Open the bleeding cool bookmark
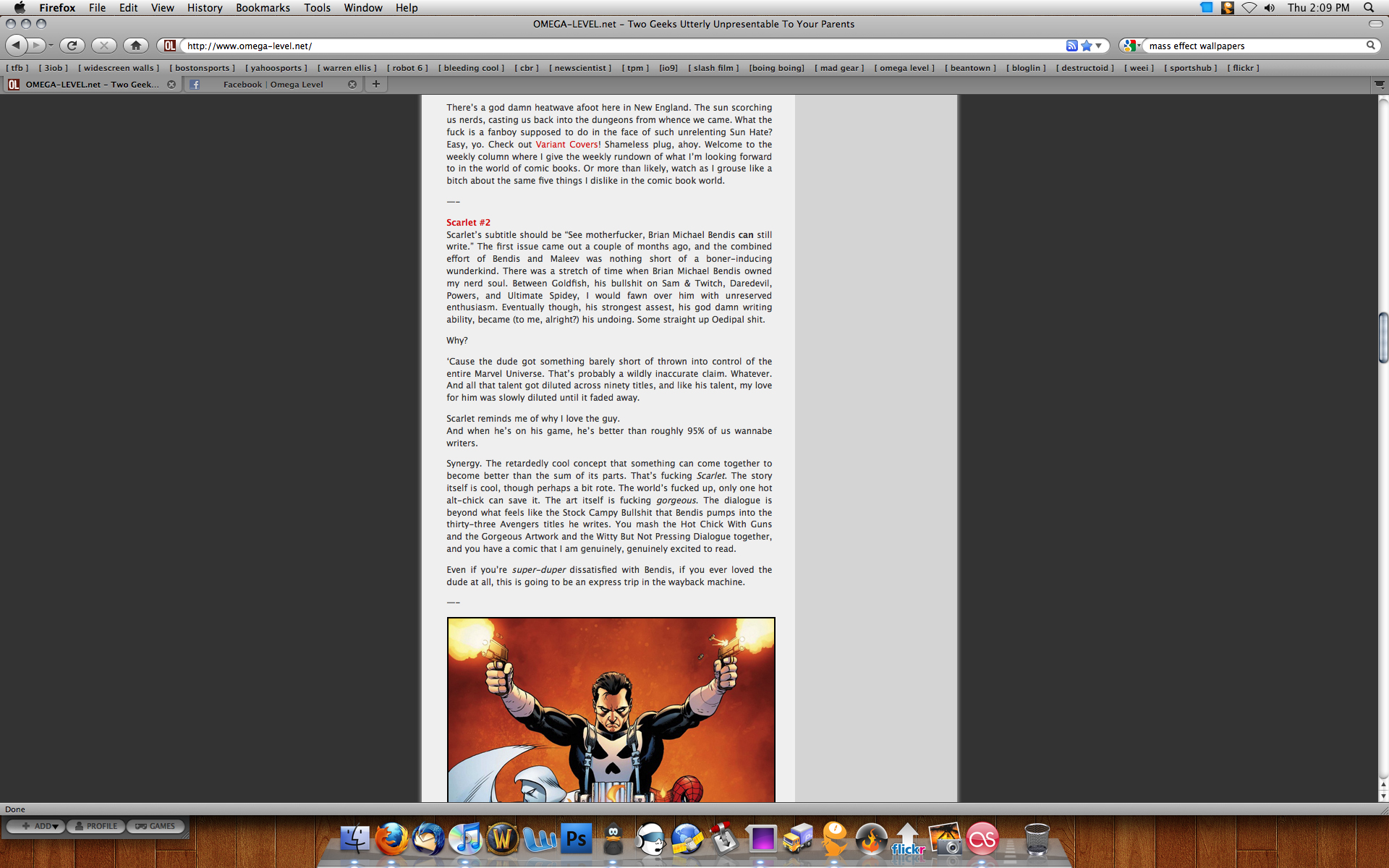 [x=471, y=68]
